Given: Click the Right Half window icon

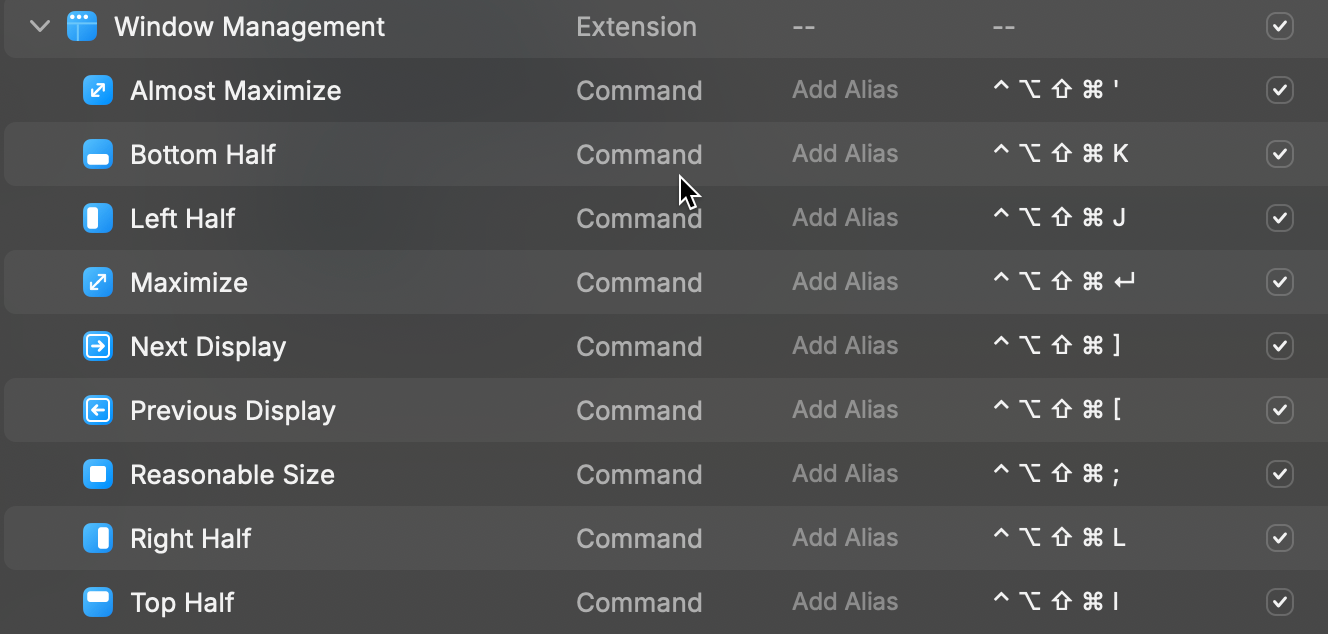Looking at the screenshot, I should coord(98,539).
